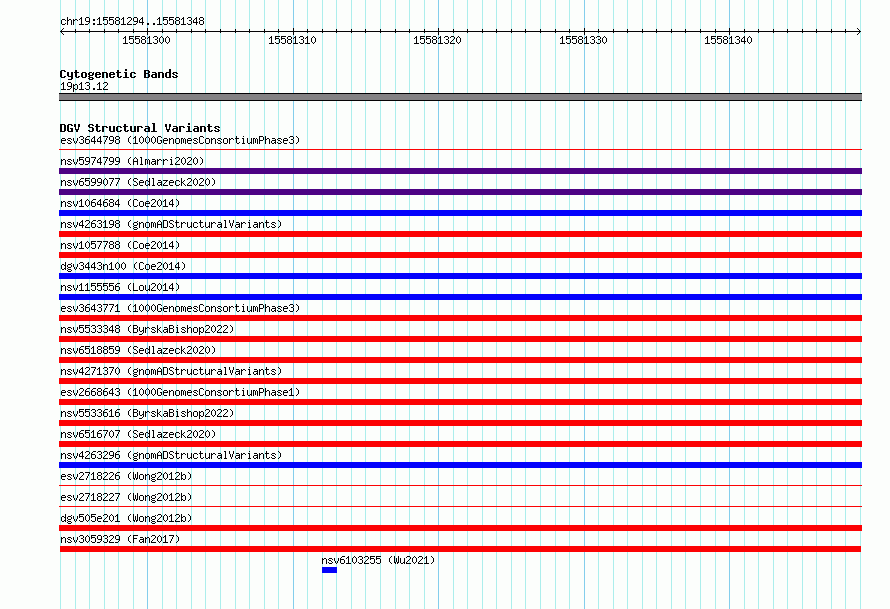Screen dimensions: 890x609
Task: Click ruler position 15581340
Action: (728, 40)
